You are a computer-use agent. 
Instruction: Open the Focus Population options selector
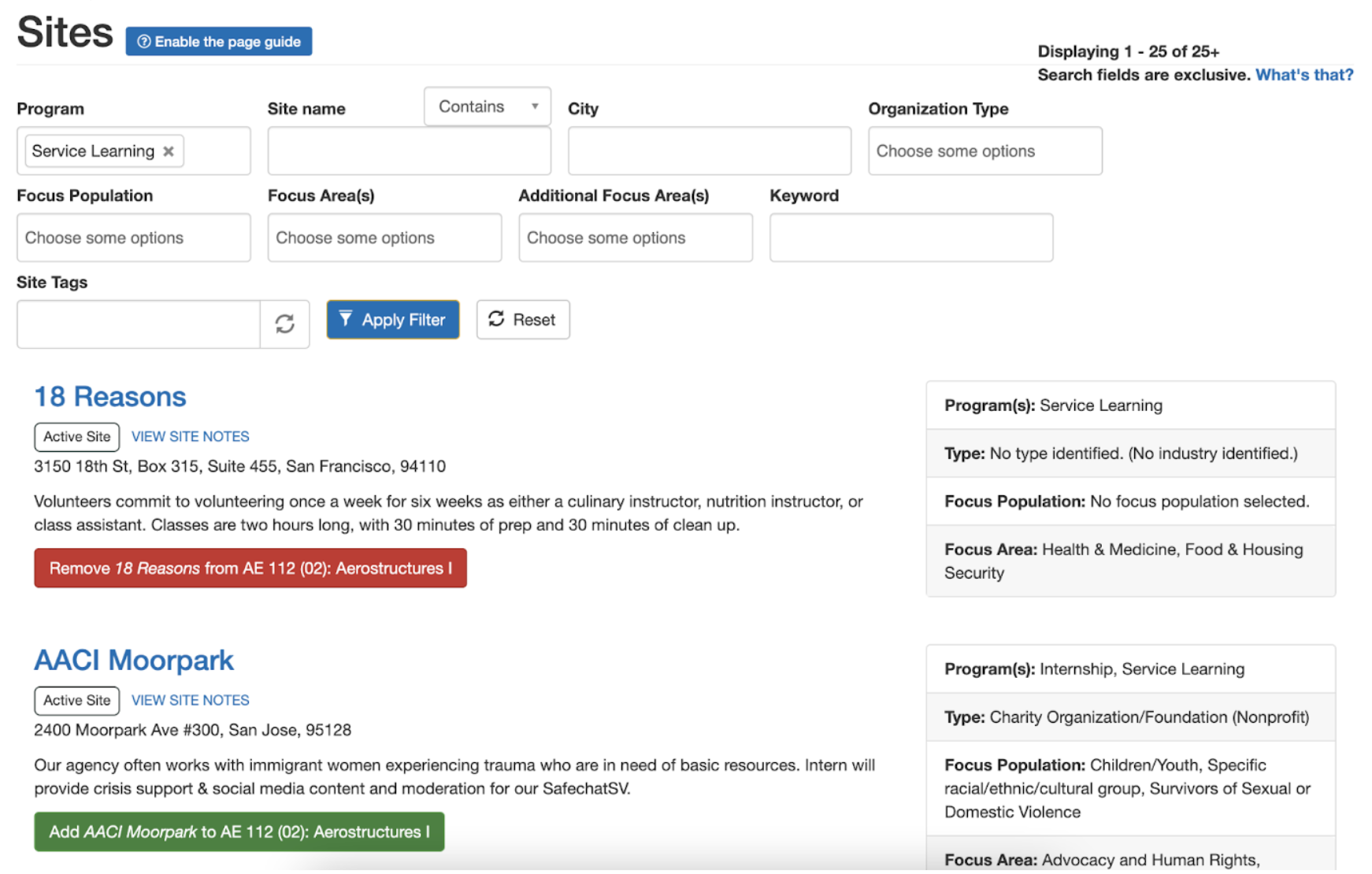click(x=132, y=237)
